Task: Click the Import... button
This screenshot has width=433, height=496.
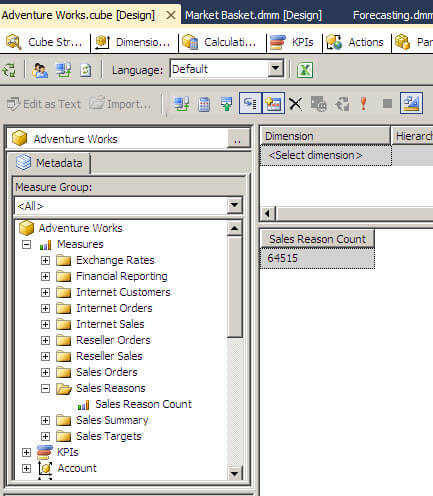Action: (121, 104)
